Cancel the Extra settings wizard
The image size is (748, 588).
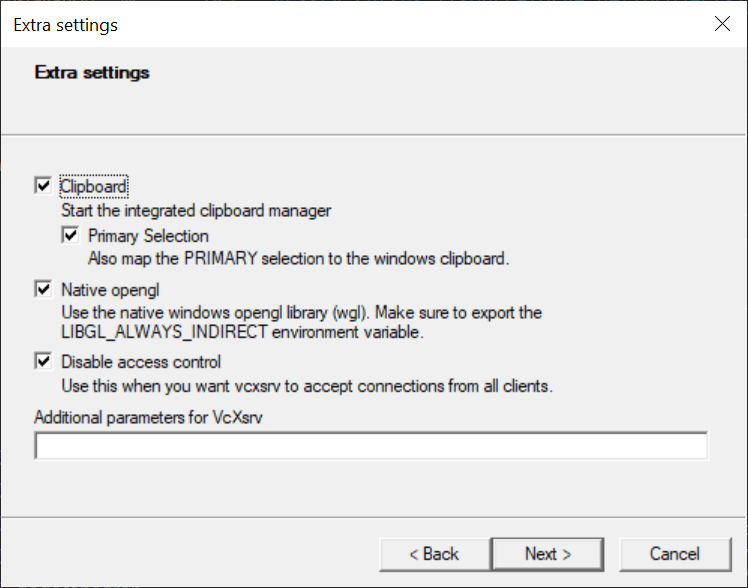tap(675, 554)
